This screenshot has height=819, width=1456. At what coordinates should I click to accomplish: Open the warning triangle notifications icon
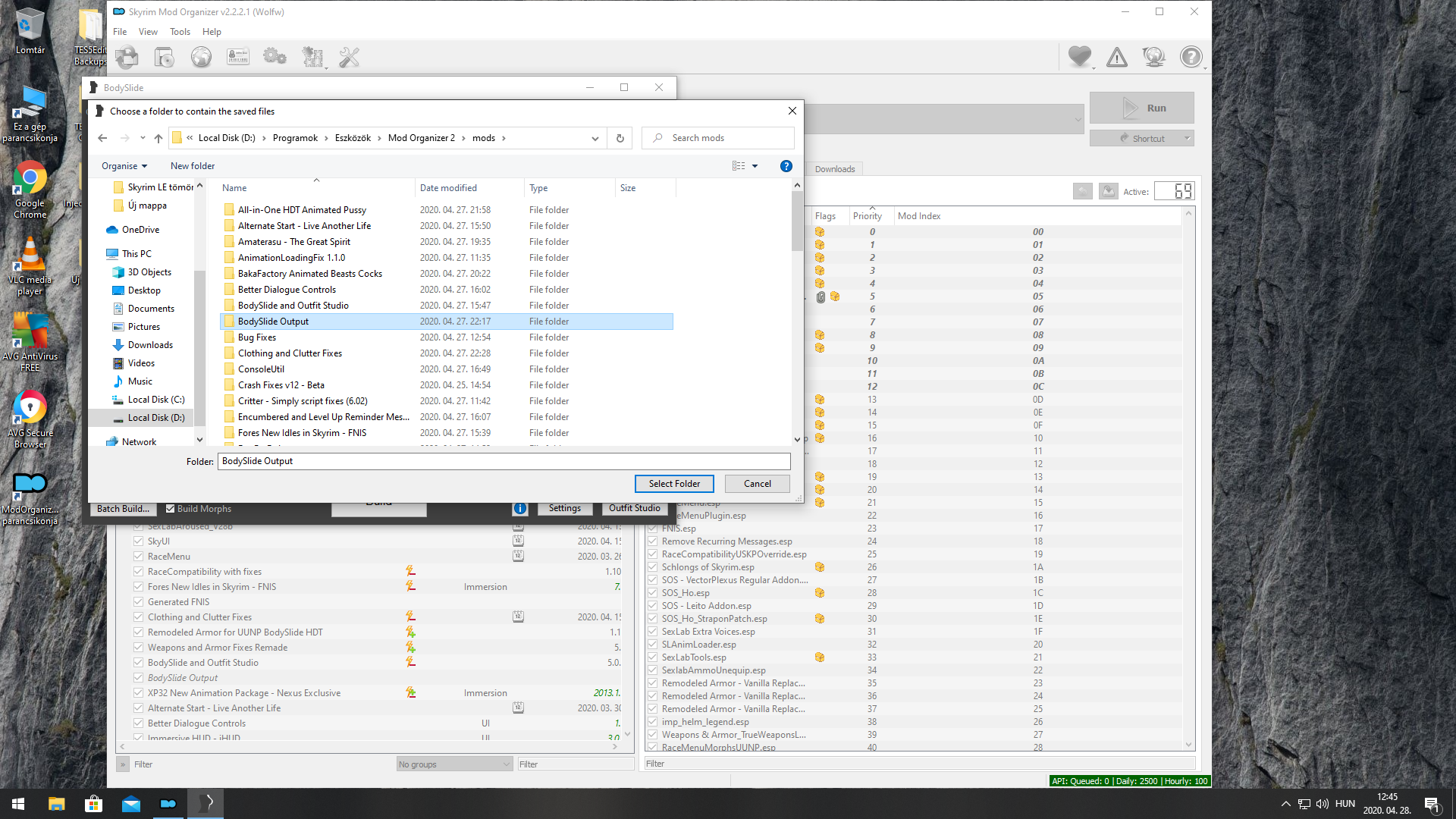click(x=1116, y=57)
